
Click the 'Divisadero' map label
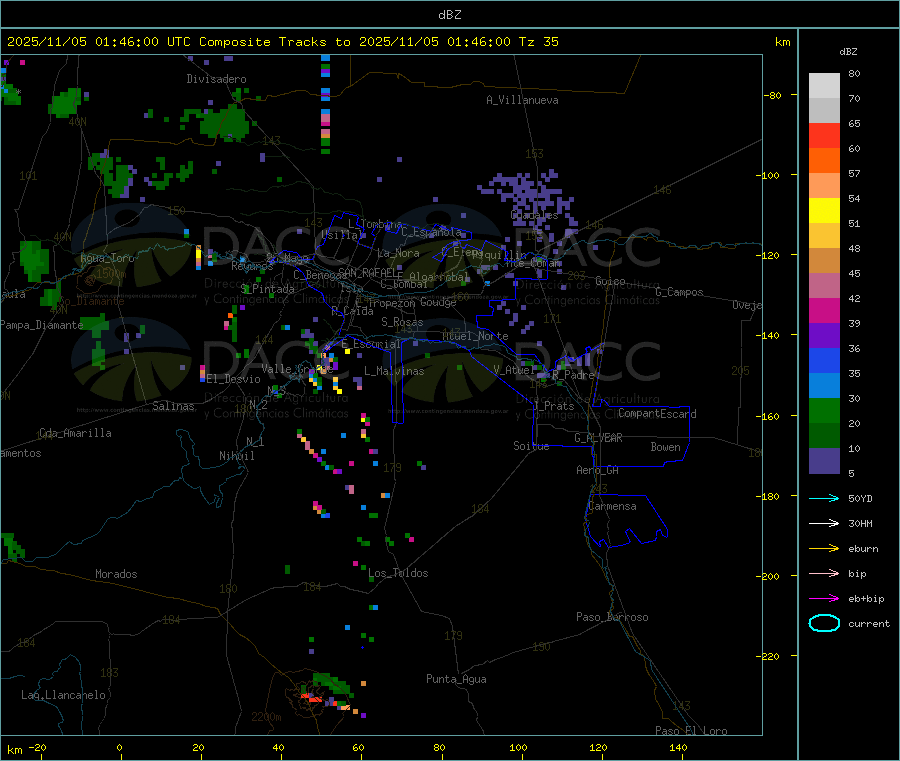coord(216,79)
